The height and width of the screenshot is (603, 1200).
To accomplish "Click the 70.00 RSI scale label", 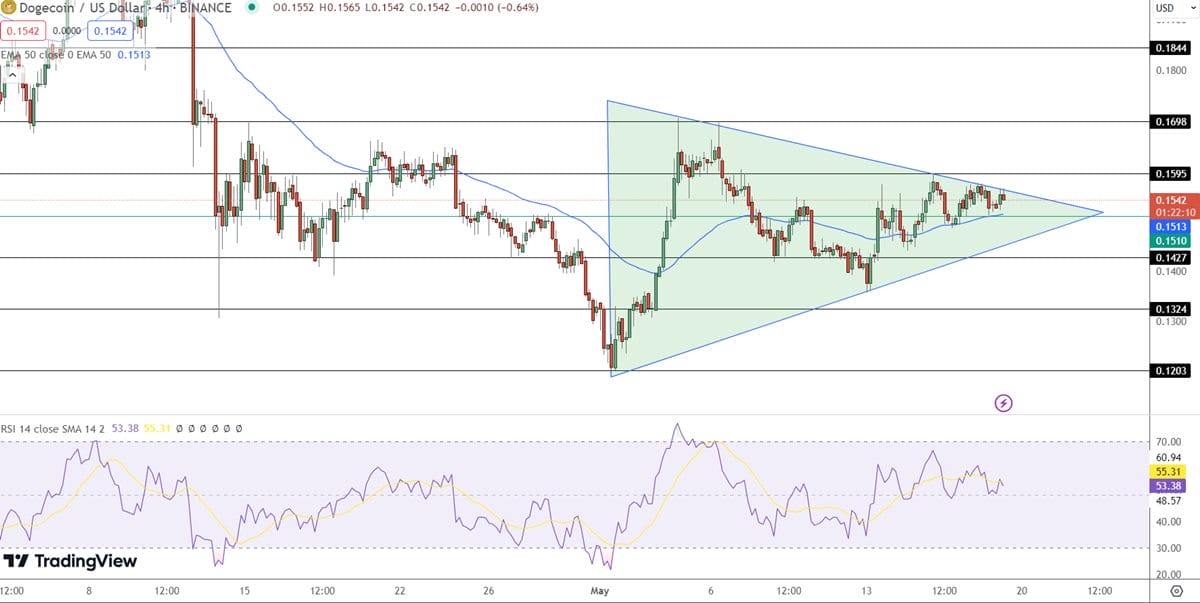I will tap(1168, 441).
